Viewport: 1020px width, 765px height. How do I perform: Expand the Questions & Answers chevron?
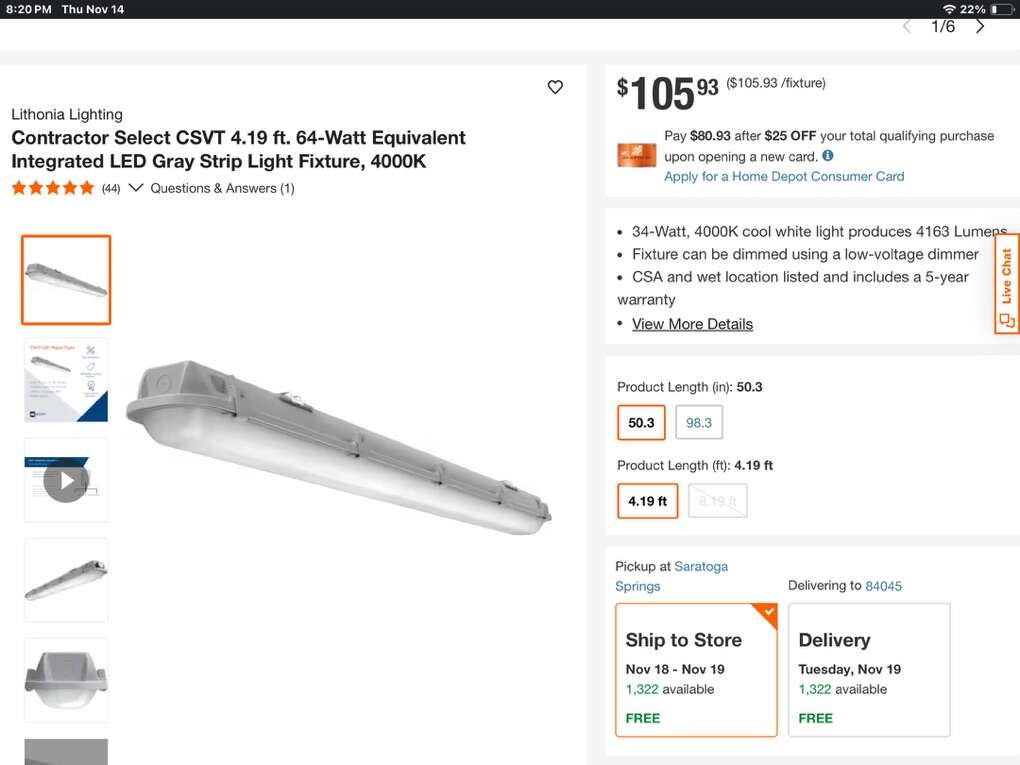[136, 187]
